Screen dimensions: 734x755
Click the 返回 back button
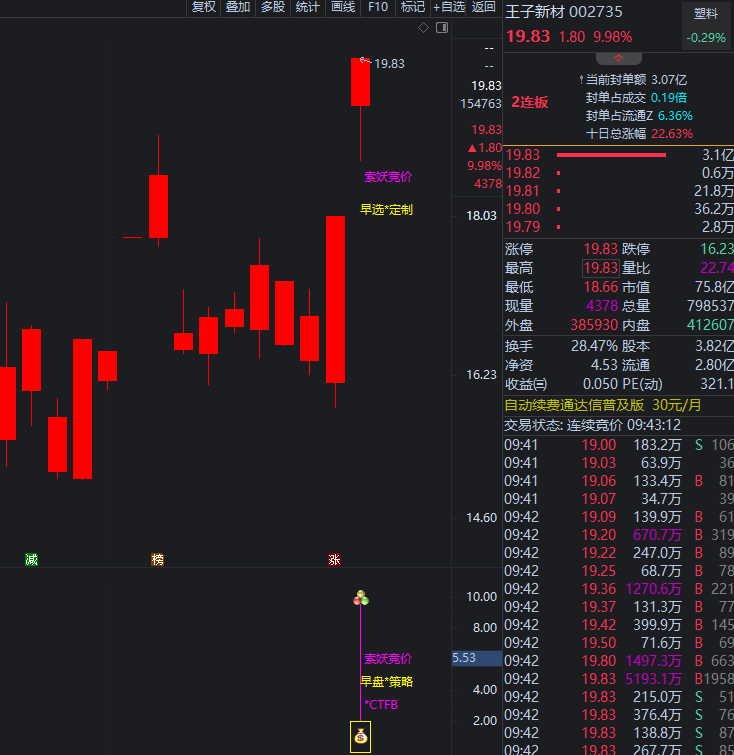pos(484,7)
